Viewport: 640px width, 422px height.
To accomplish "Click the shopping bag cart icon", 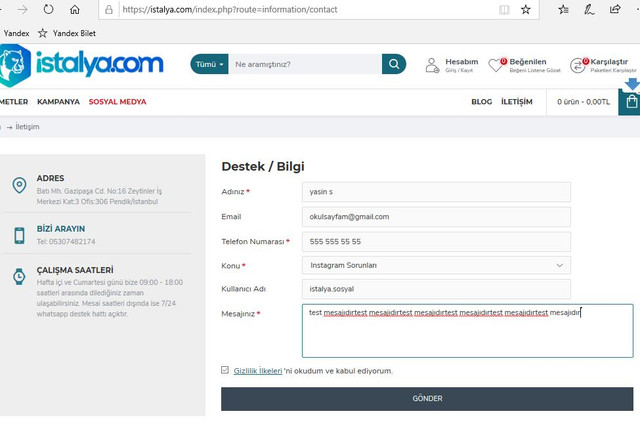I will (631, 101).
